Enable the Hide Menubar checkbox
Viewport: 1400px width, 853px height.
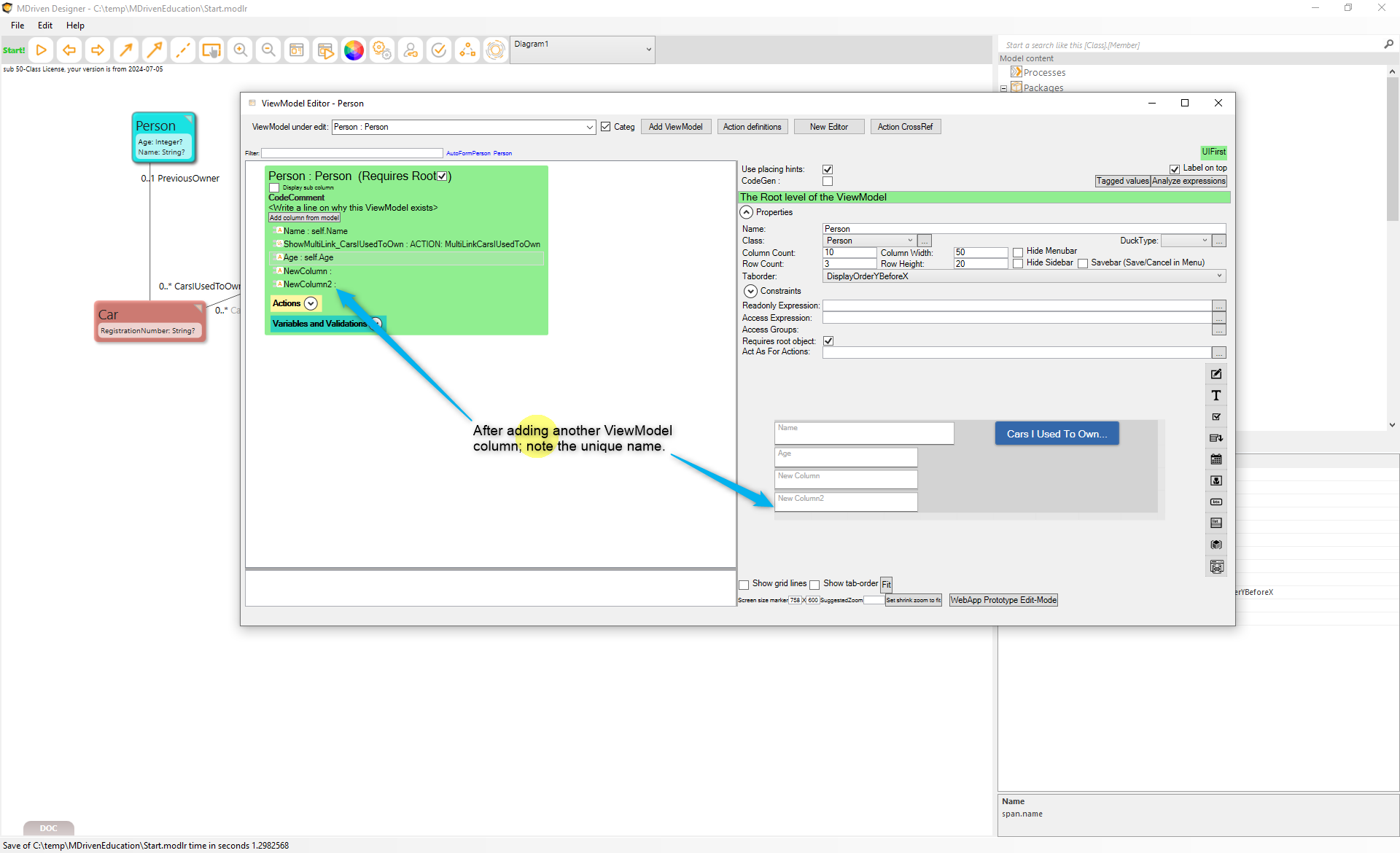coord(1018,252)
